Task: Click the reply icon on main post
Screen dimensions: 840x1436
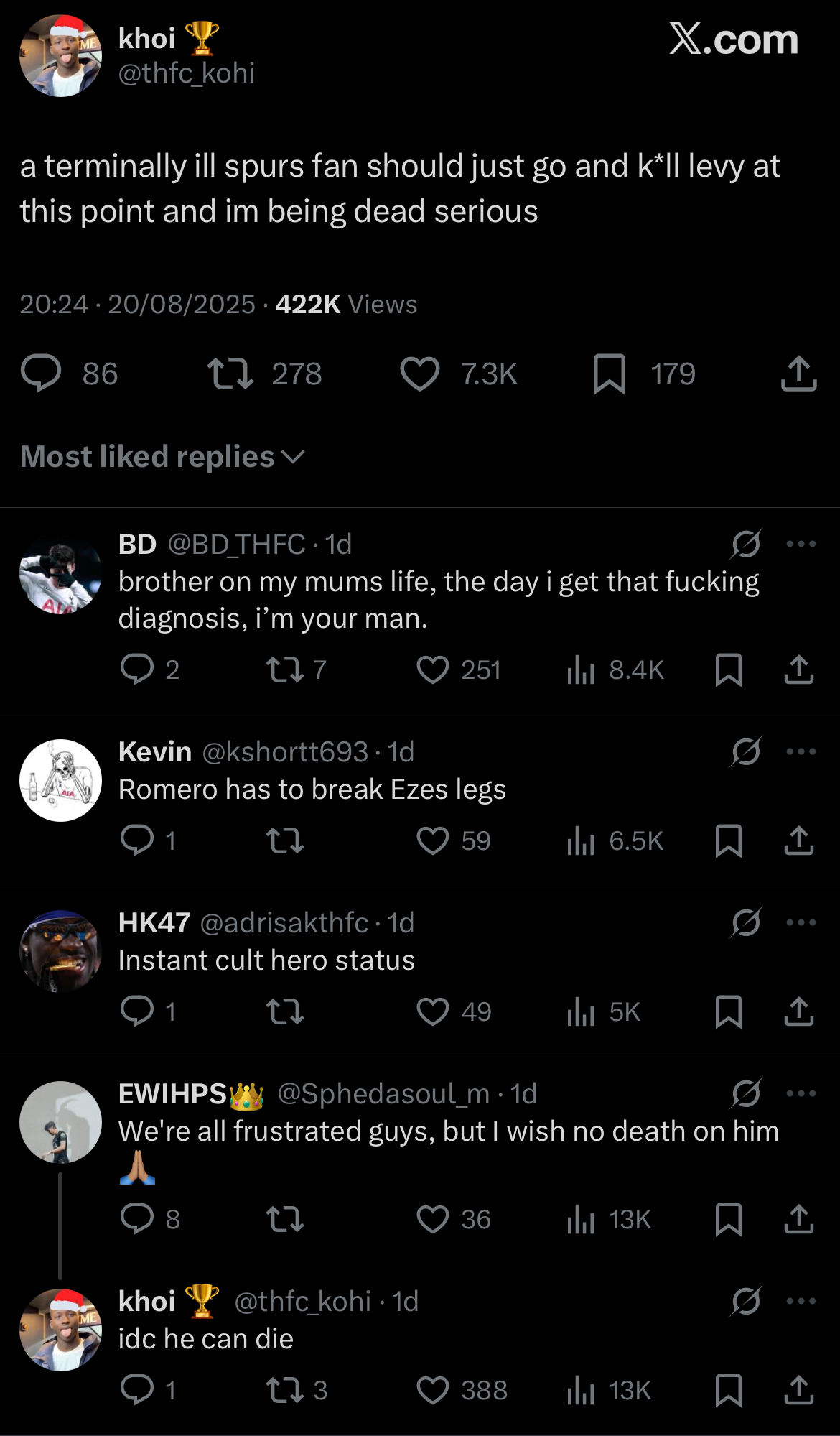Action: pyautogui.click(x=41, y=374)
